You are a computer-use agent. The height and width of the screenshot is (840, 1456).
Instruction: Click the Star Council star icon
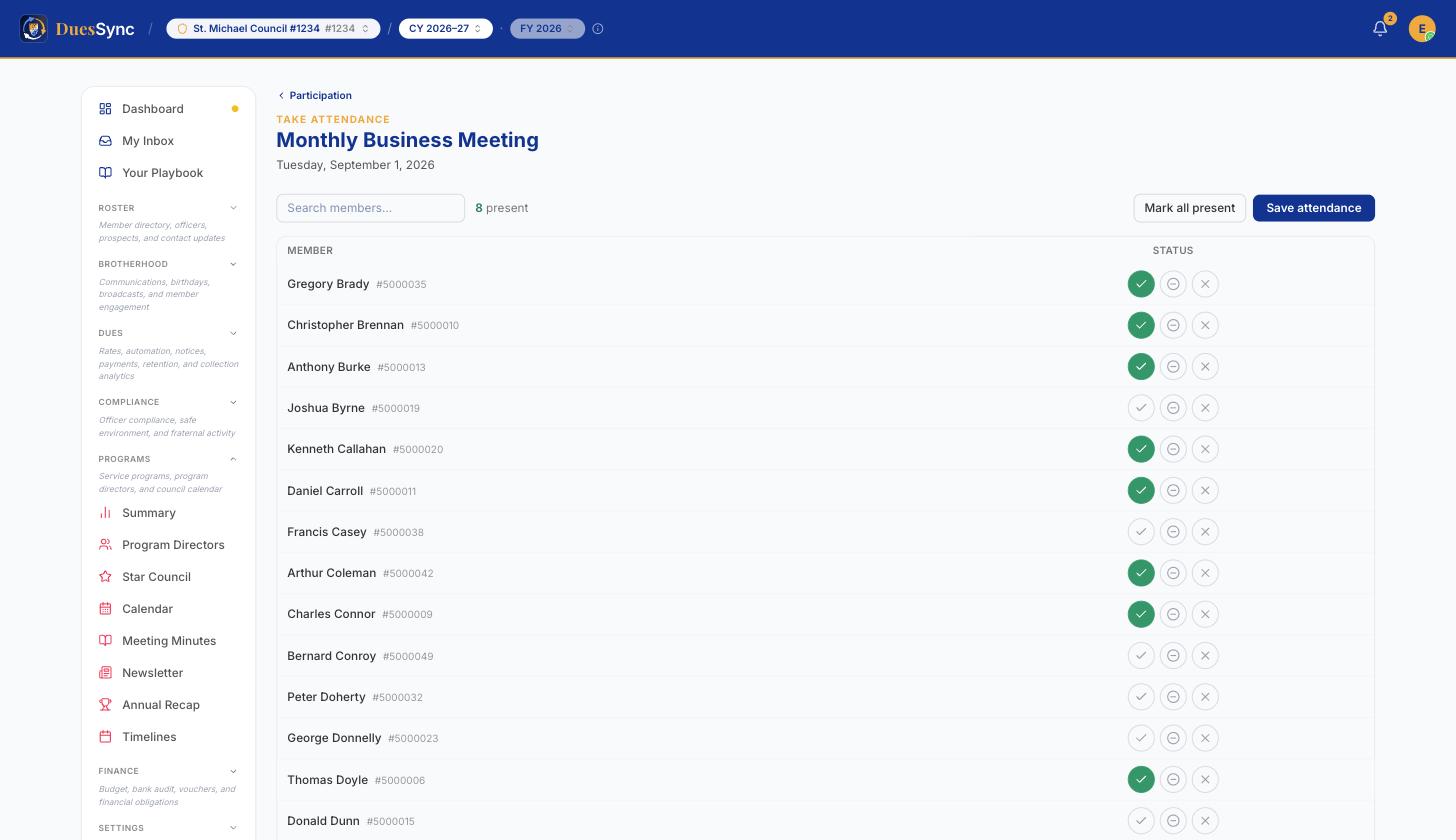coord(105,577)
